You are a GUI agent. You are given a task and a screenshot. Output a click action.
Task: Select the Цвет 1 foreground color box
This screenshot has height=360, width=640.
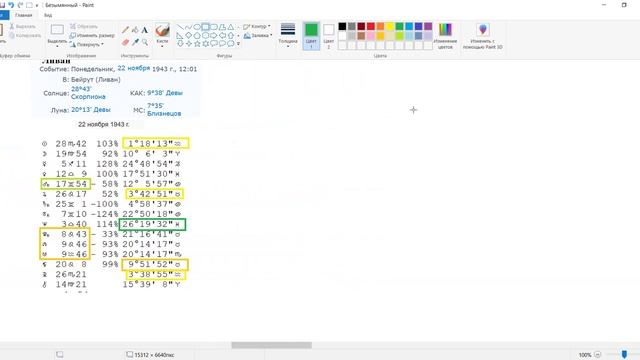click(x=311, y=36)
